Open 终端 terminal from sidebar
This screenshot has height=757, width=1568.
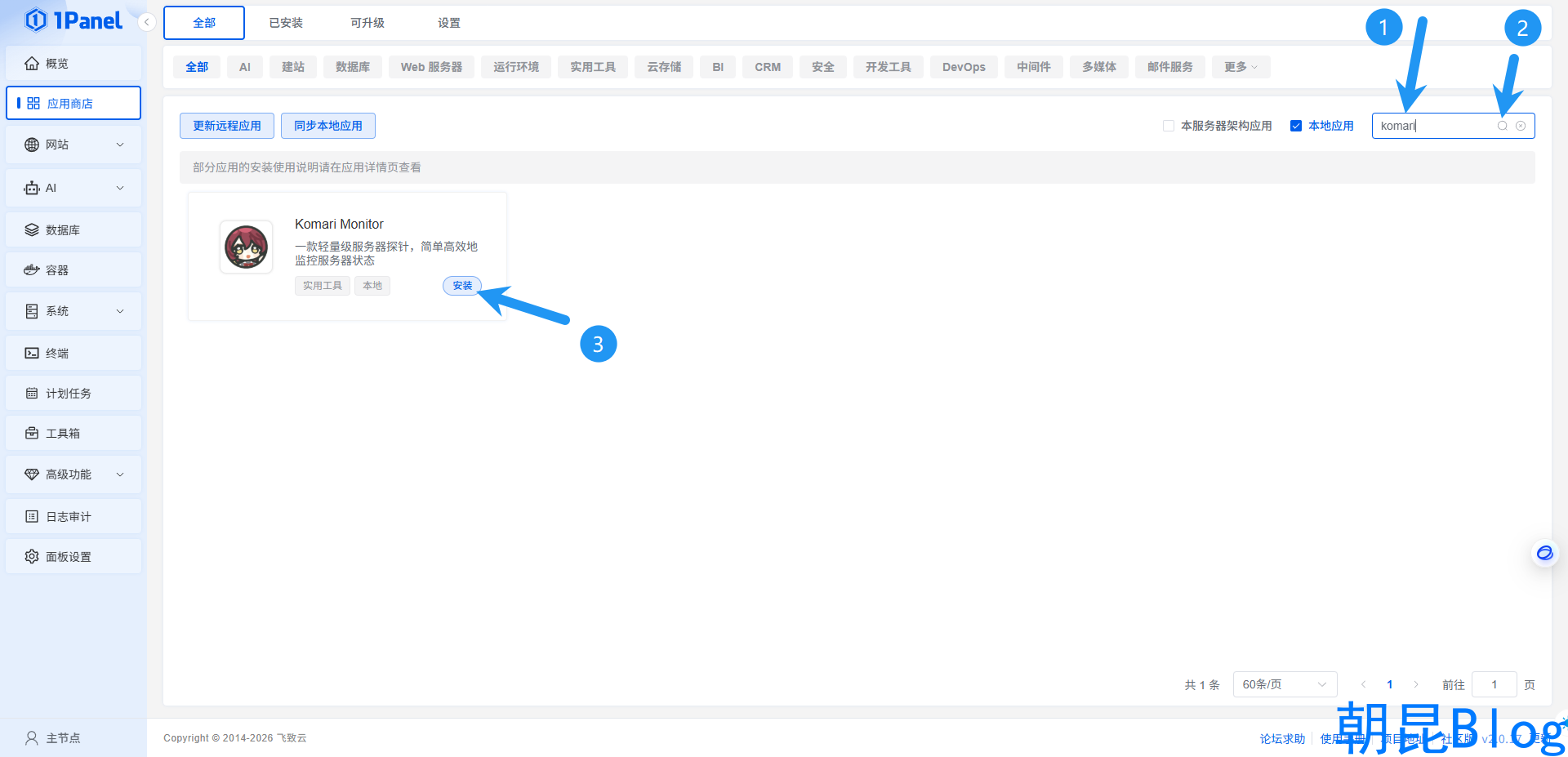73,353
